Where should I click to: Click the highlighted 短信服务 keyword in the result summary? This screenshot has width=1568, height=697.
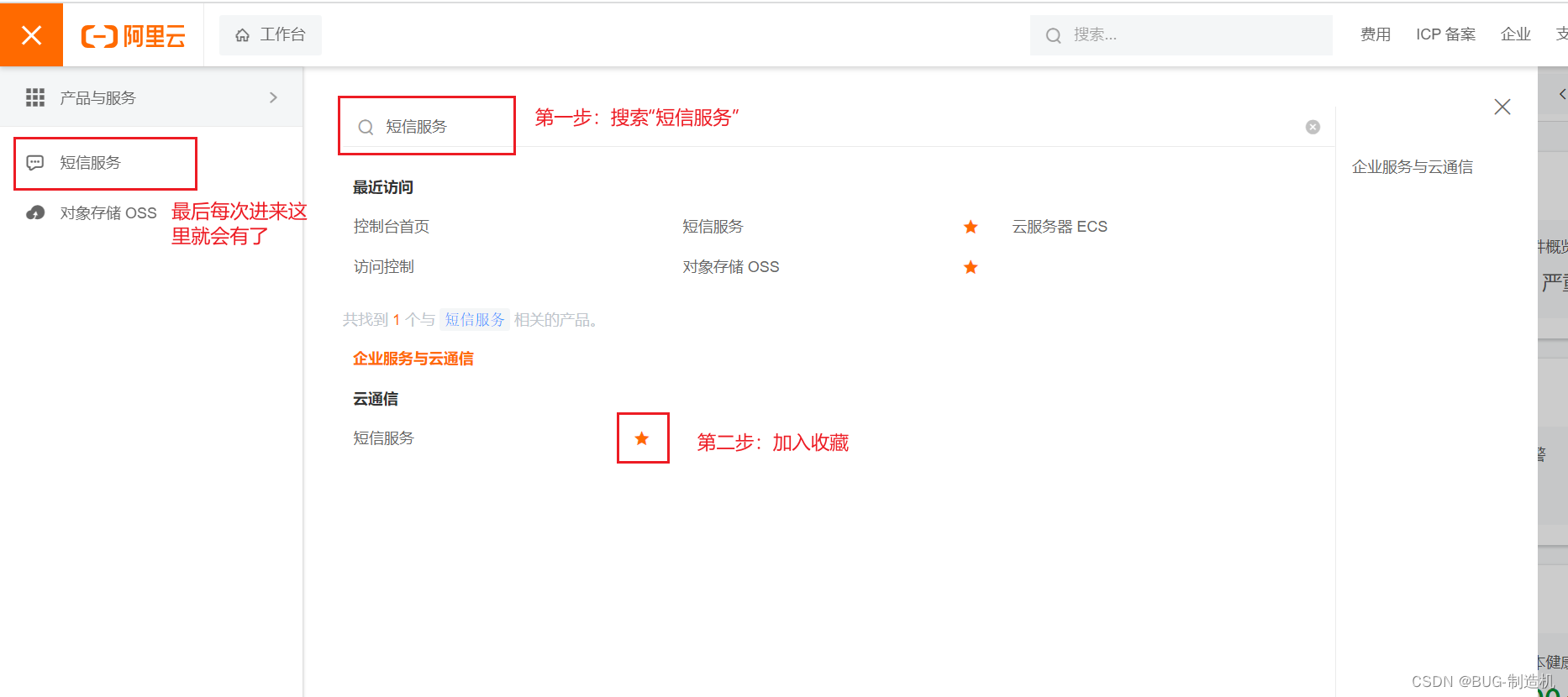(475, 320)
